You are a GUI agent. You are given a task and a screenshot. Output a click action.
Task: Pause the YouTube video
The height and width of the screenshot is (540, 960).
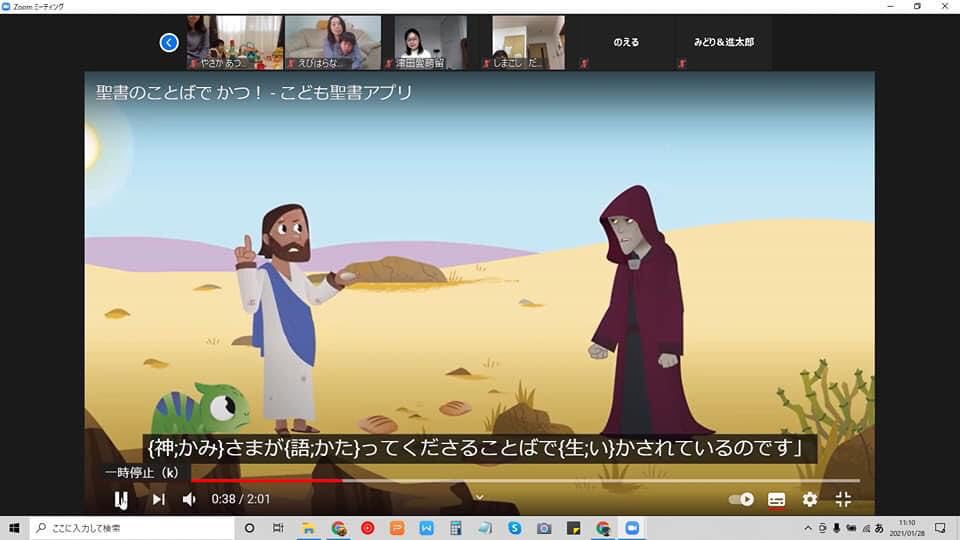click(x=121, y=499)
